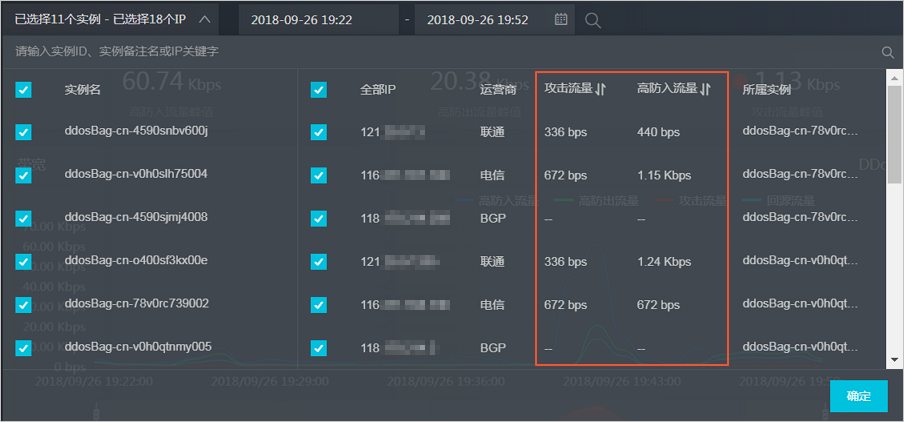Uncheck instance ddosBag-cn-v0h0slh75004

(x=24, y=176)
